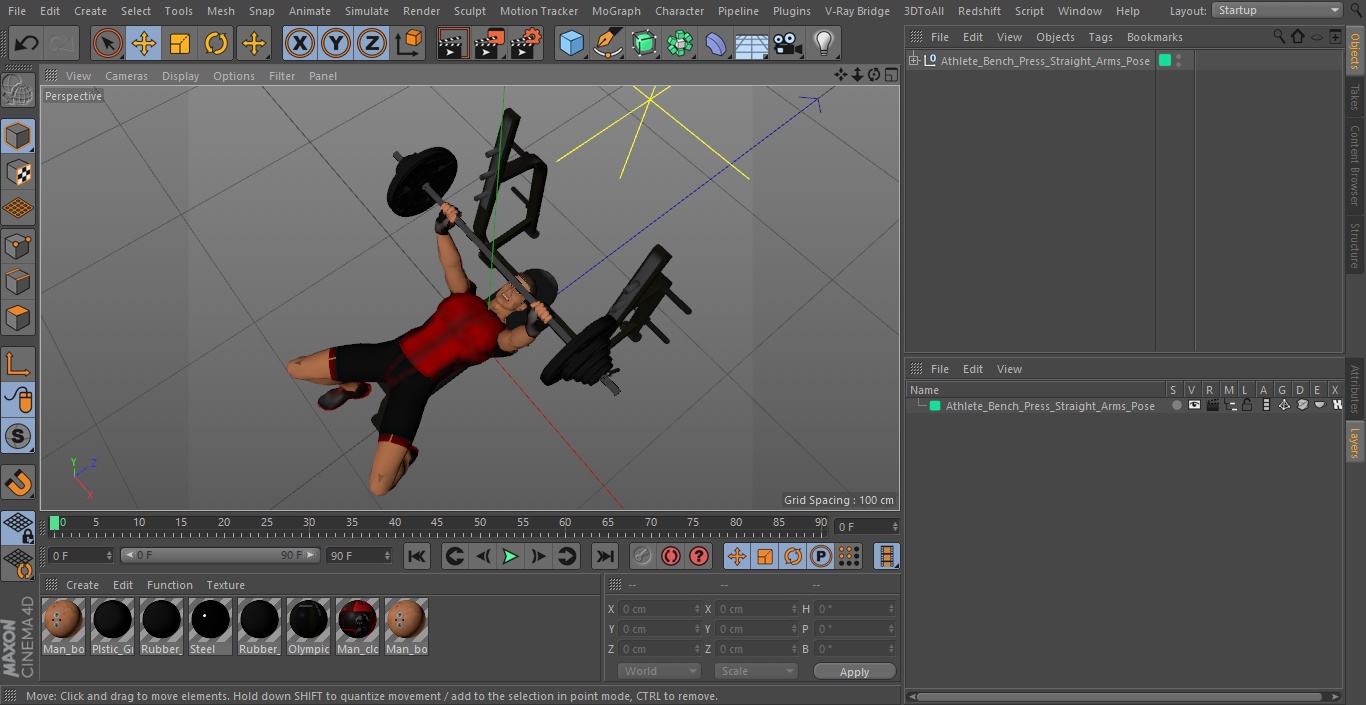This screenshot has height=705, width=1366.
Task: Click the start frame 0 F field
Action: 80,555
